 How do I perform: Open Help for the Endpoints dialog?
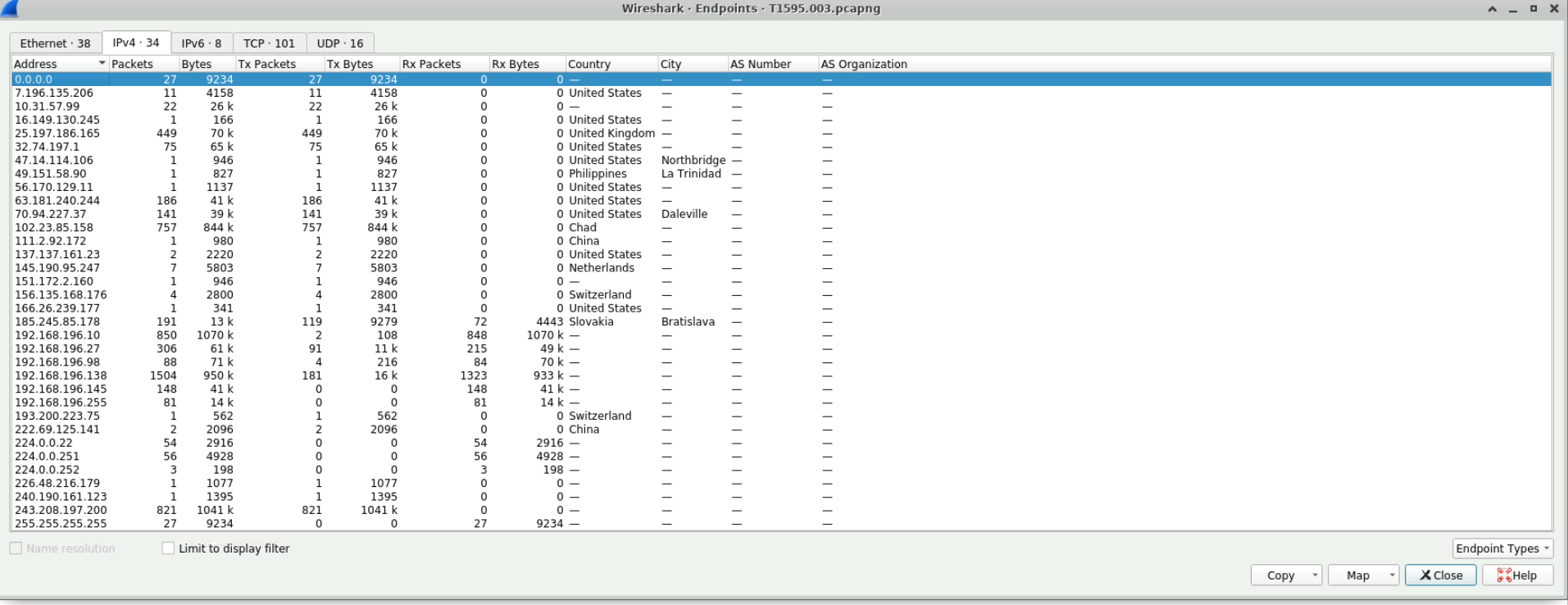point(1517,575)
